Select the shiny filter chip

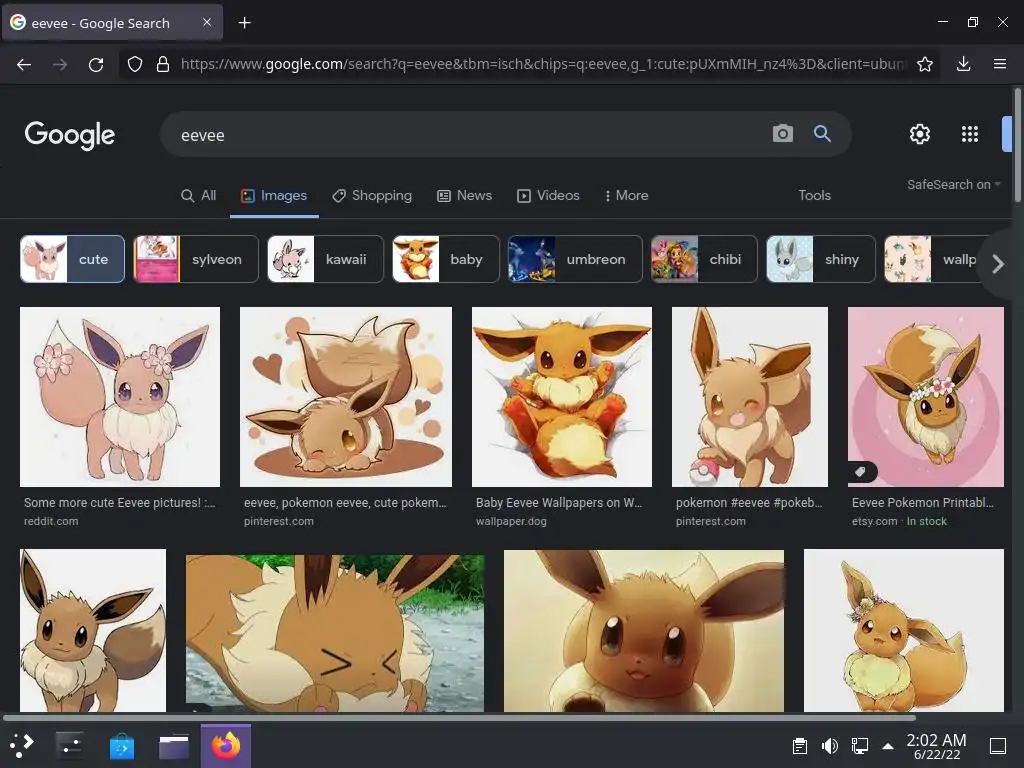point(821,259)
